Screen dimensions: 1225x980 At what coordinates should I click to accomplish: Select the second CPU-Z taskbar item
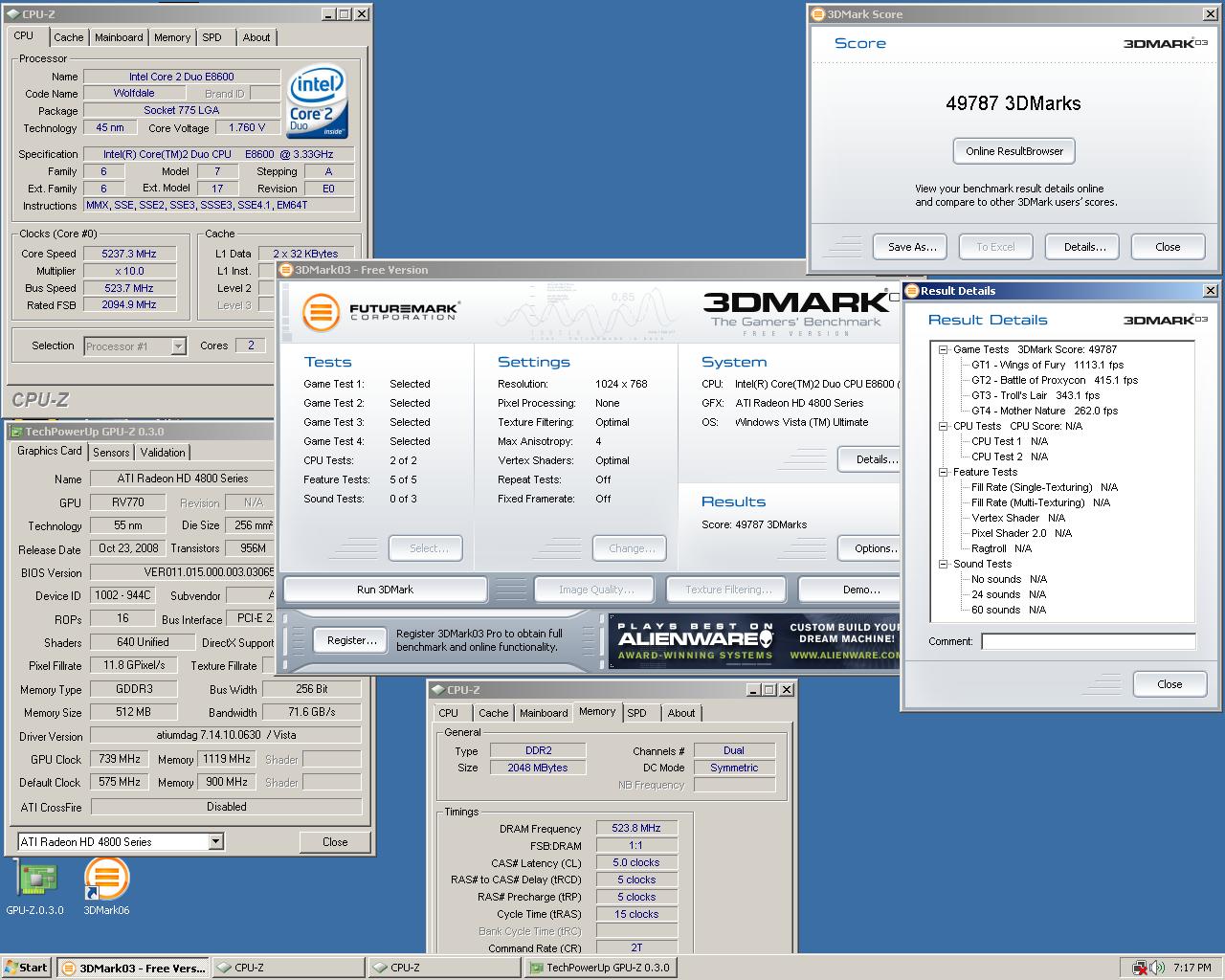[444, 968]
